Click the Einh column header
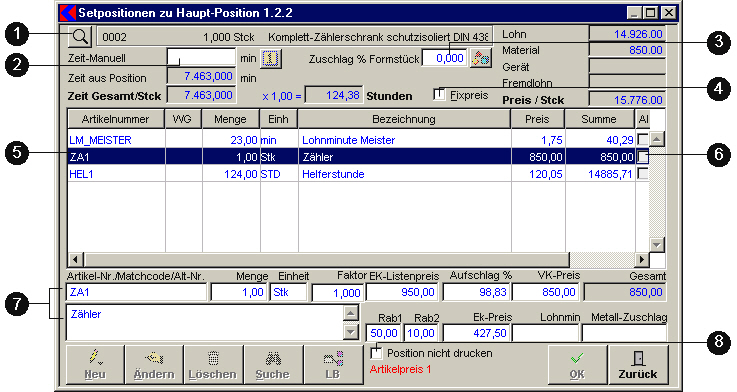 pyautogui.click(x=278, y=119)
